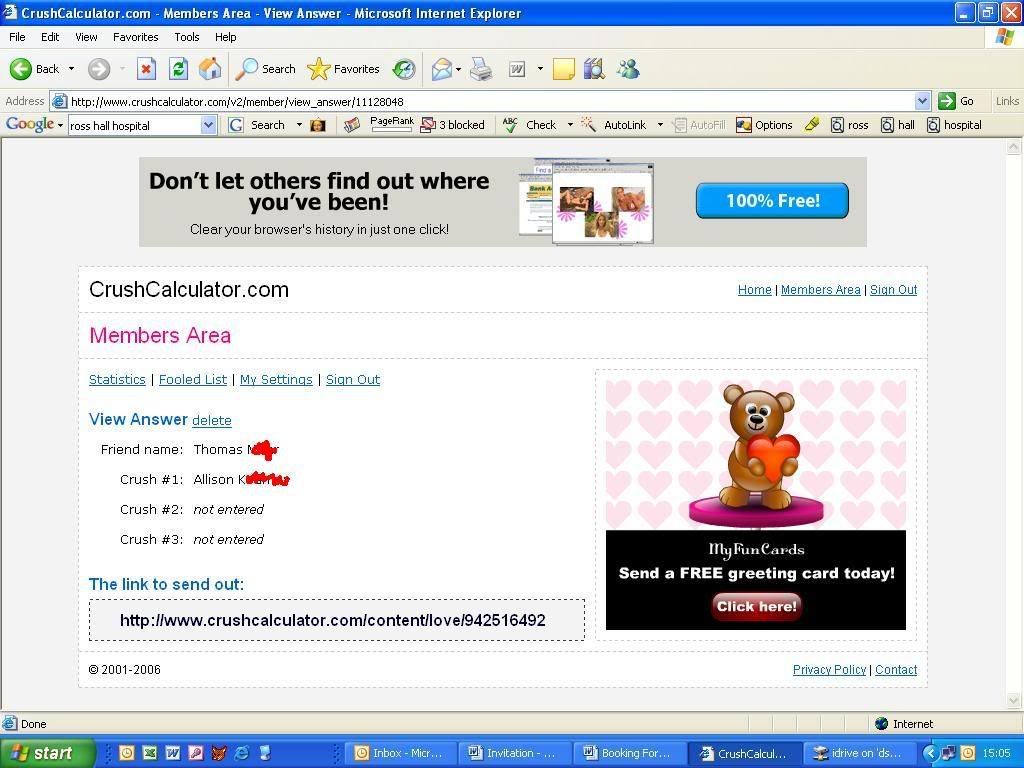The height and width of the screenshot is (768, 1024).
Task: Expand the Mail button dropdown arrow
Action: click(458, 69)
